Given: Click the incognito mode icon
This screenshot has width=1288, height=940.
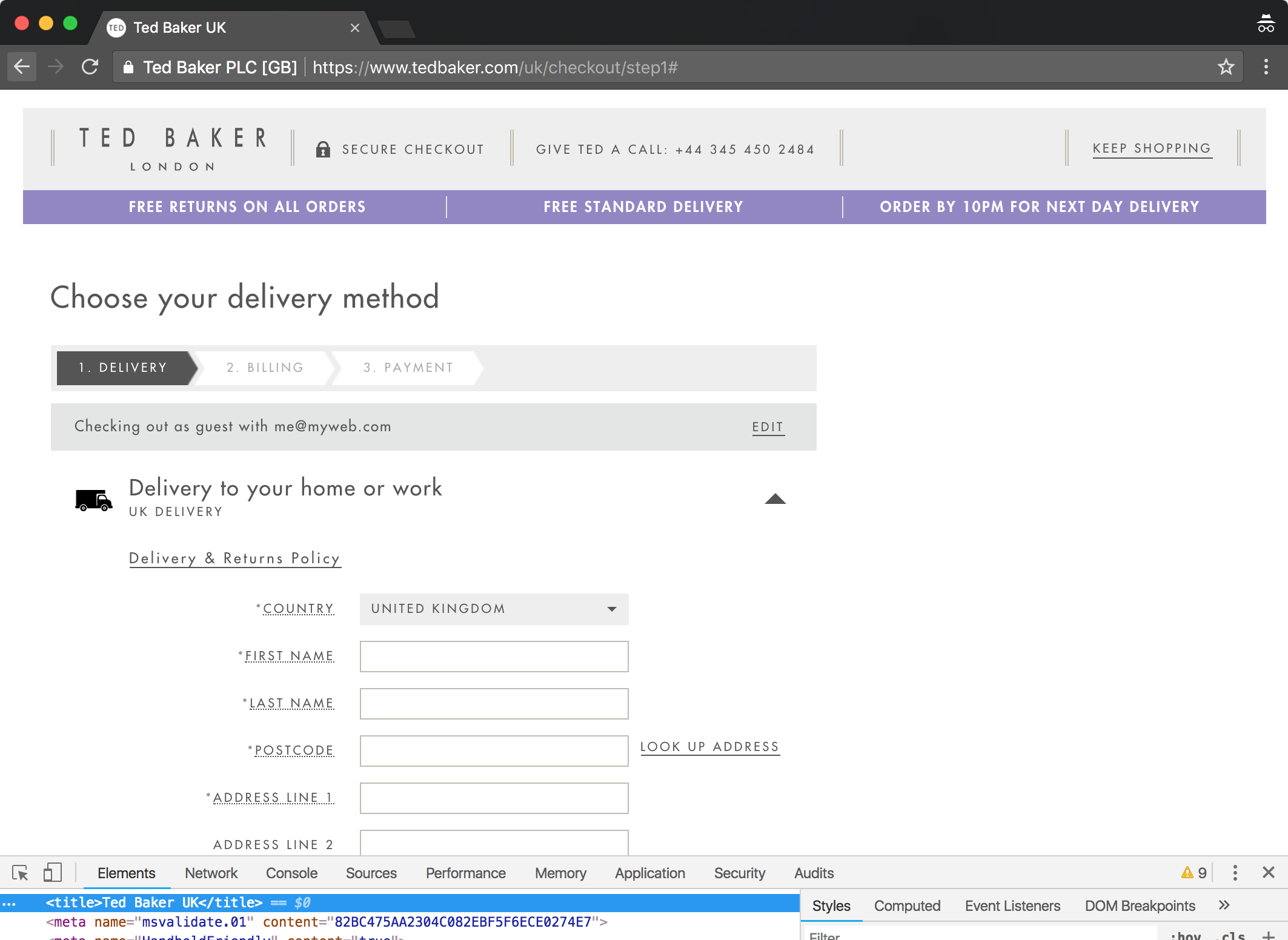Looking at the screenshot, I should point(1266,24).
